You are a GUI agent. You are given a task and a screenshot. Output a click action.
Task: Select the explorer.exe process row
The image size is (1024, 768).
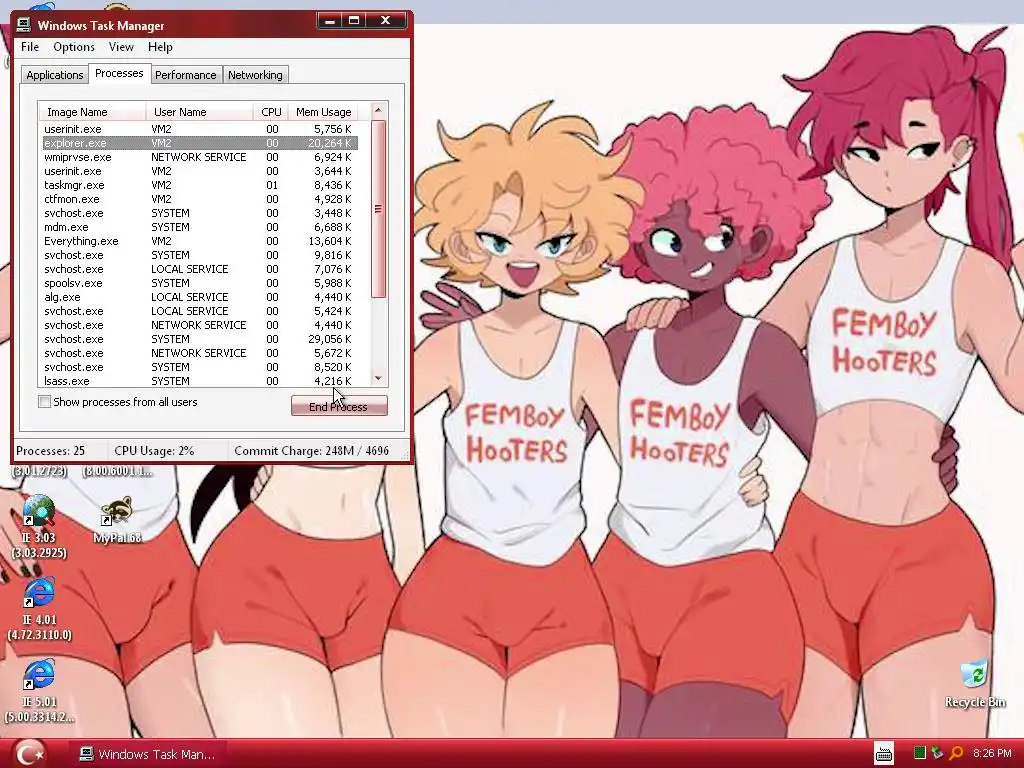pos(200,143)
